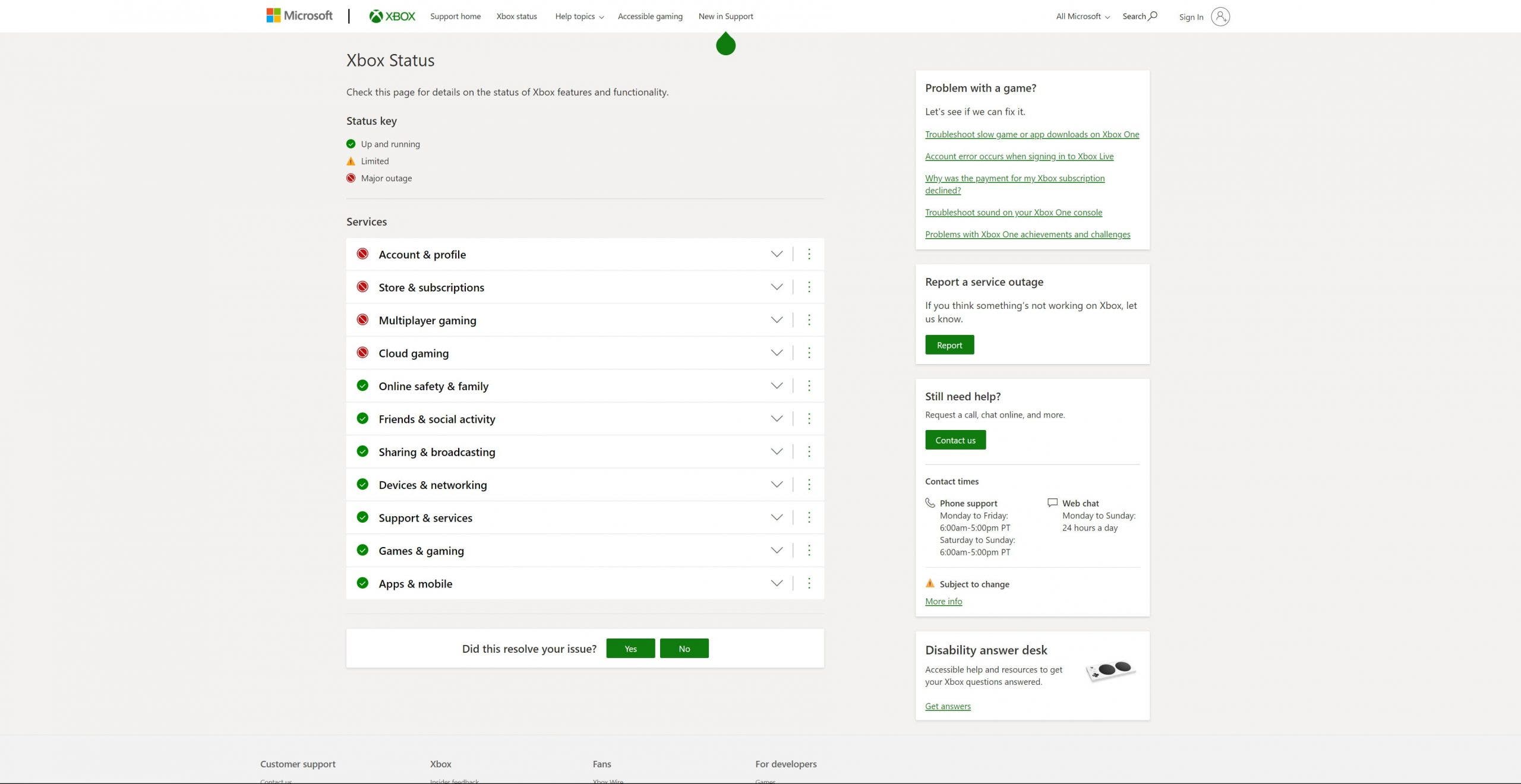Click the Xbox Adaptive Controller image
The width and height of the screenshot is (1521, 784).
(x=1110, y=671)
